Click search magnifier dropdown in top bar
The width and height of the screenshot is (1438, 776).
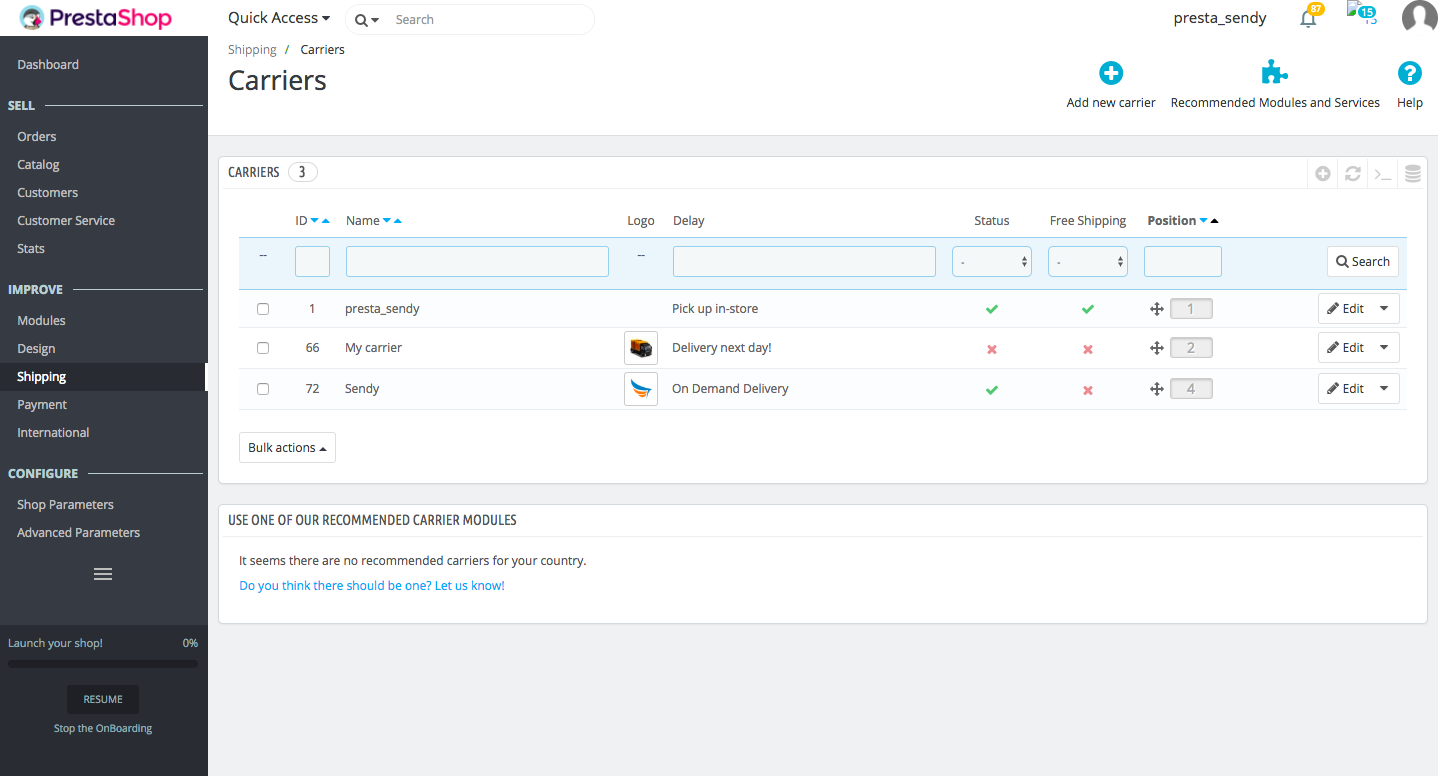pyautogui.click(x=367, y=20)
